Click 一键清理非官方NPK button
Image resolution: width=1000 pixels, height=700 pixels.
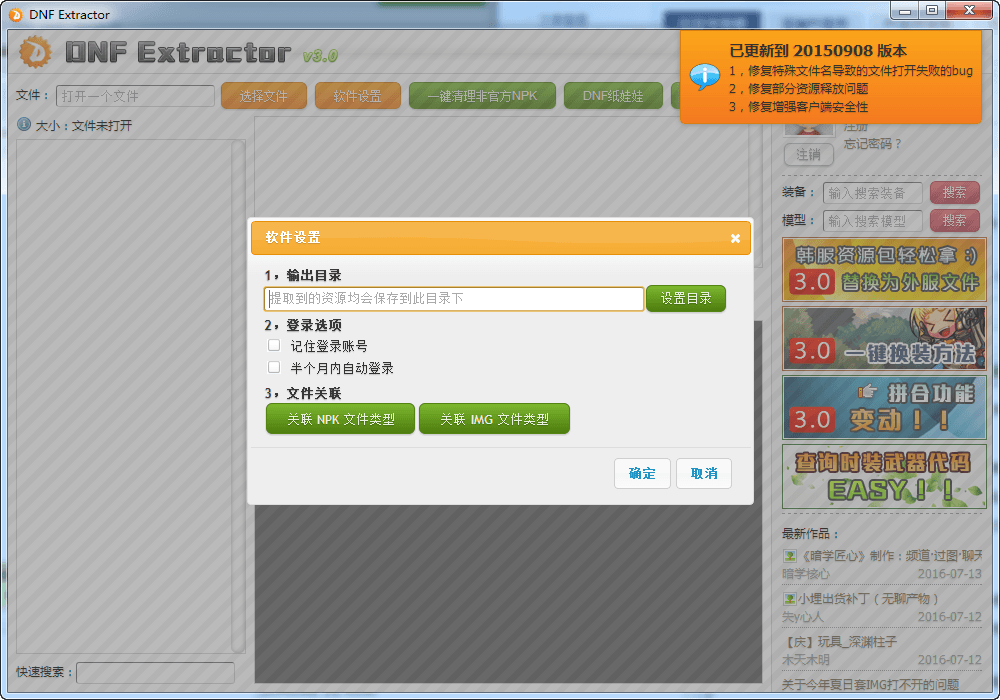point(482,96)
